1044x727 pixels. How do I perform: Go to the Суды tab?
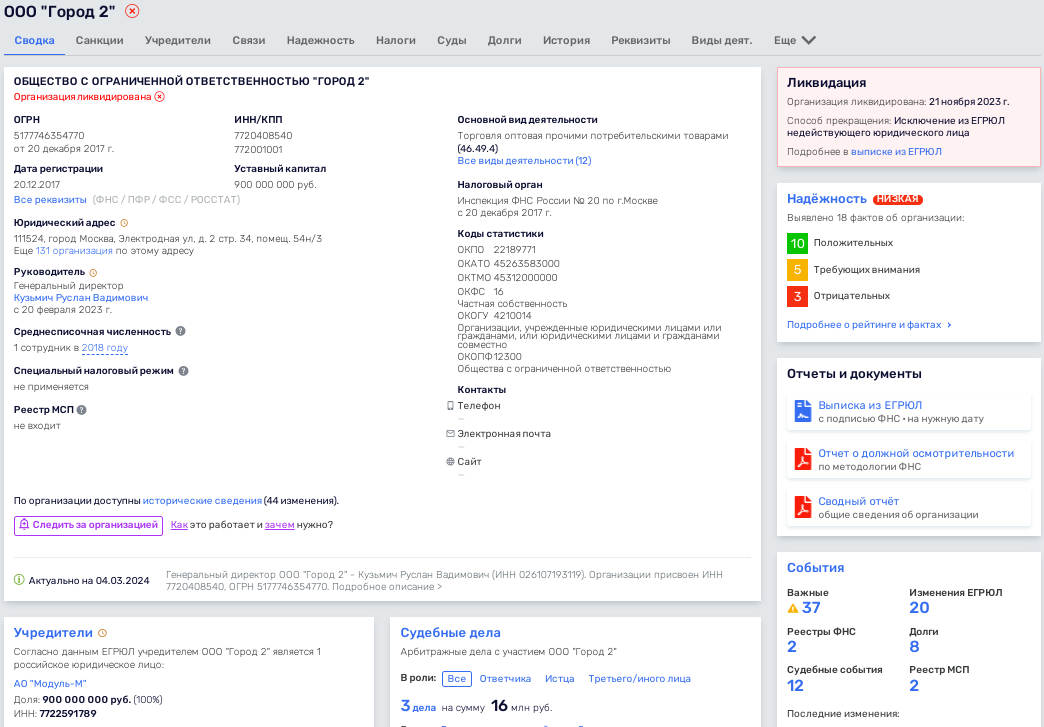click(x=451, y=40)
